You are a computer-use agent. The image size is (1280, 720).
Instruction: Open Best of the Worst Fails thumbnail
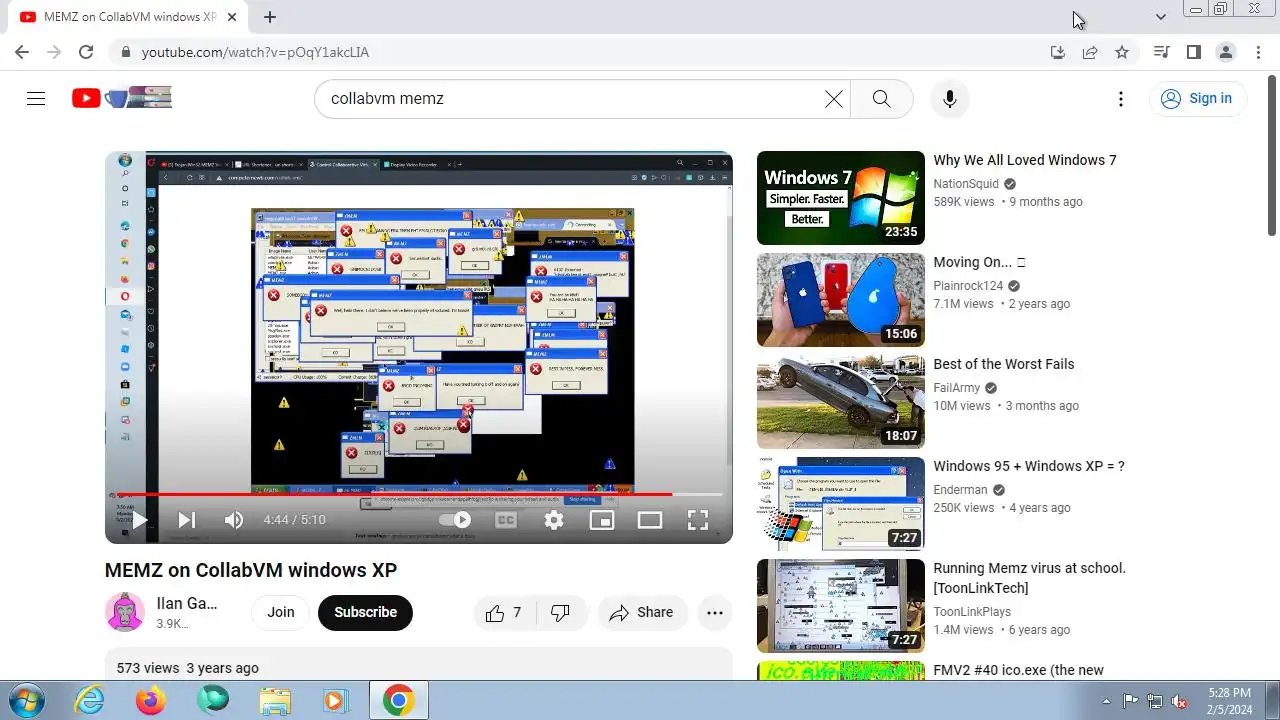tap(841, 402)
